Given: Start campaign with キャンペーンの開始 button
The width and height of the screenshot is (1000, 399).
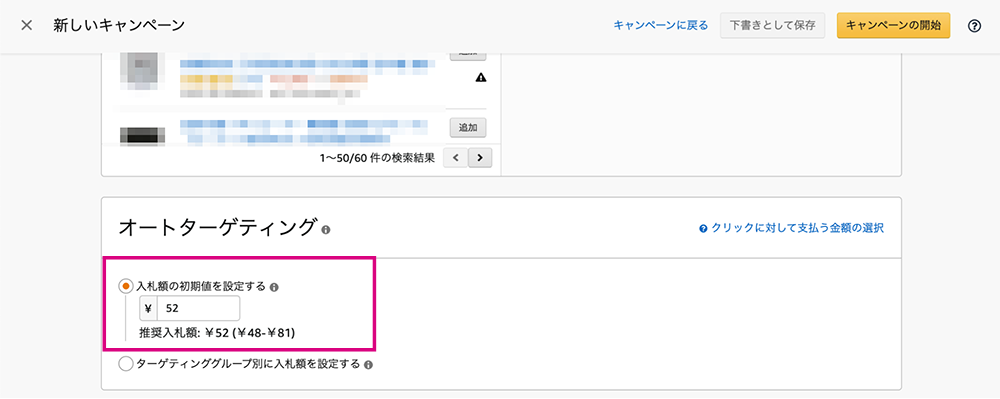Looking at the screenshot, I should 893,25.
